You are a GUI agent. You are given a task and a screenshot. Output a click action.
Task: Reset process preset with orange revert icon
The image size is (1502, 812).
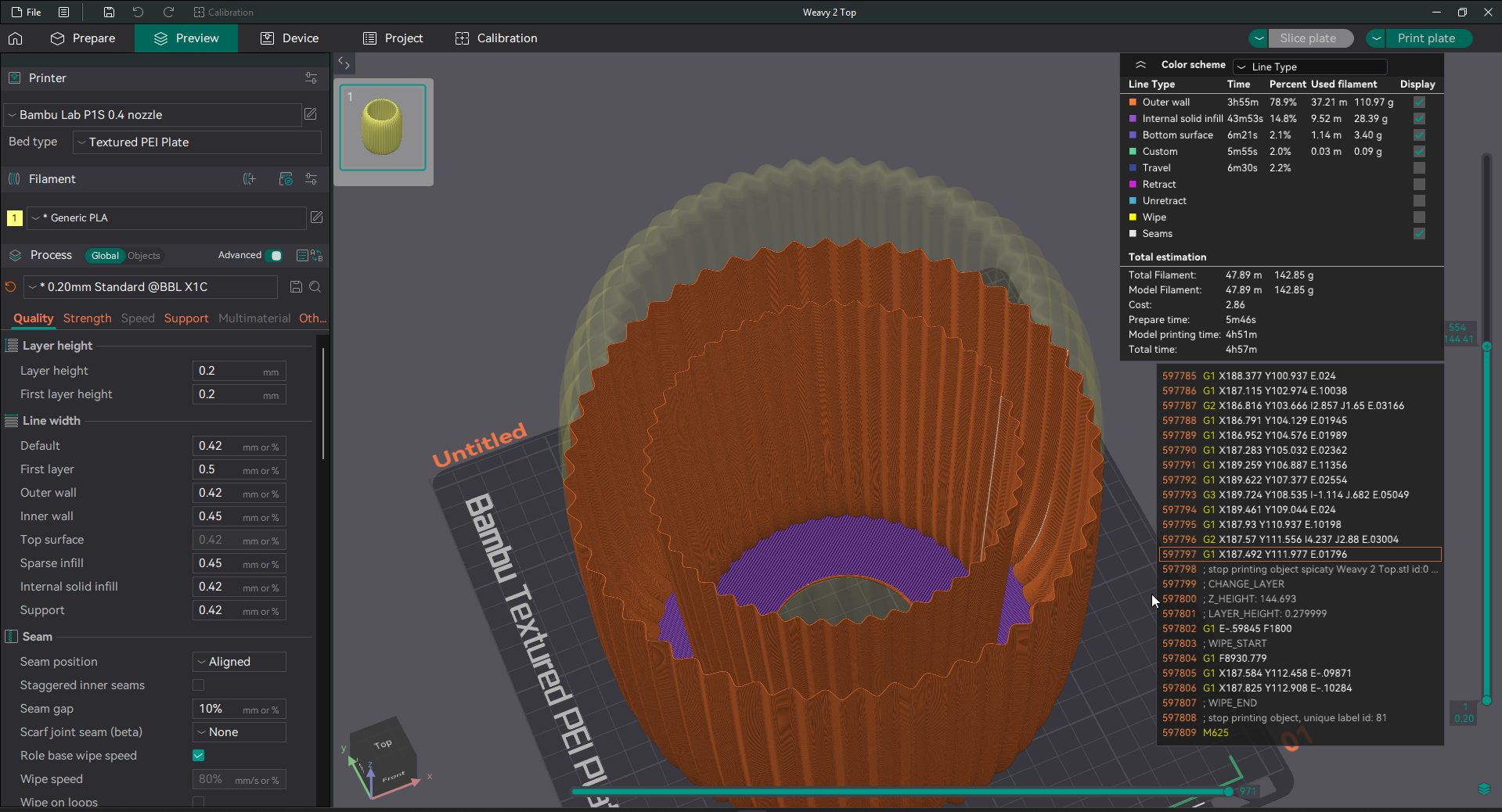coord(10,287)
